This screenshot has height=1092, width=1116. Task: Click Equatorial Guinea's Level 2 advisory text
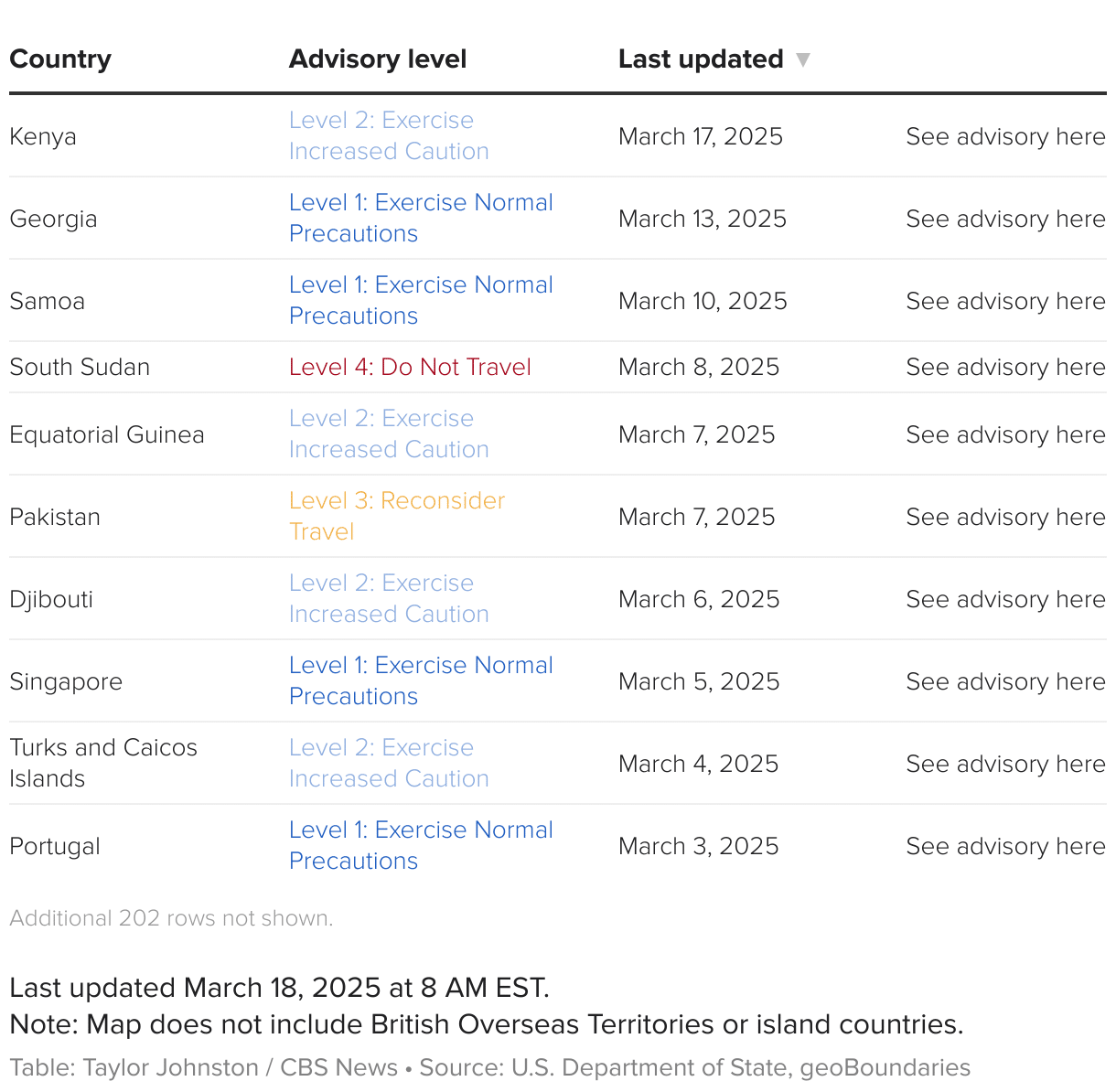(x=389, y=434)
